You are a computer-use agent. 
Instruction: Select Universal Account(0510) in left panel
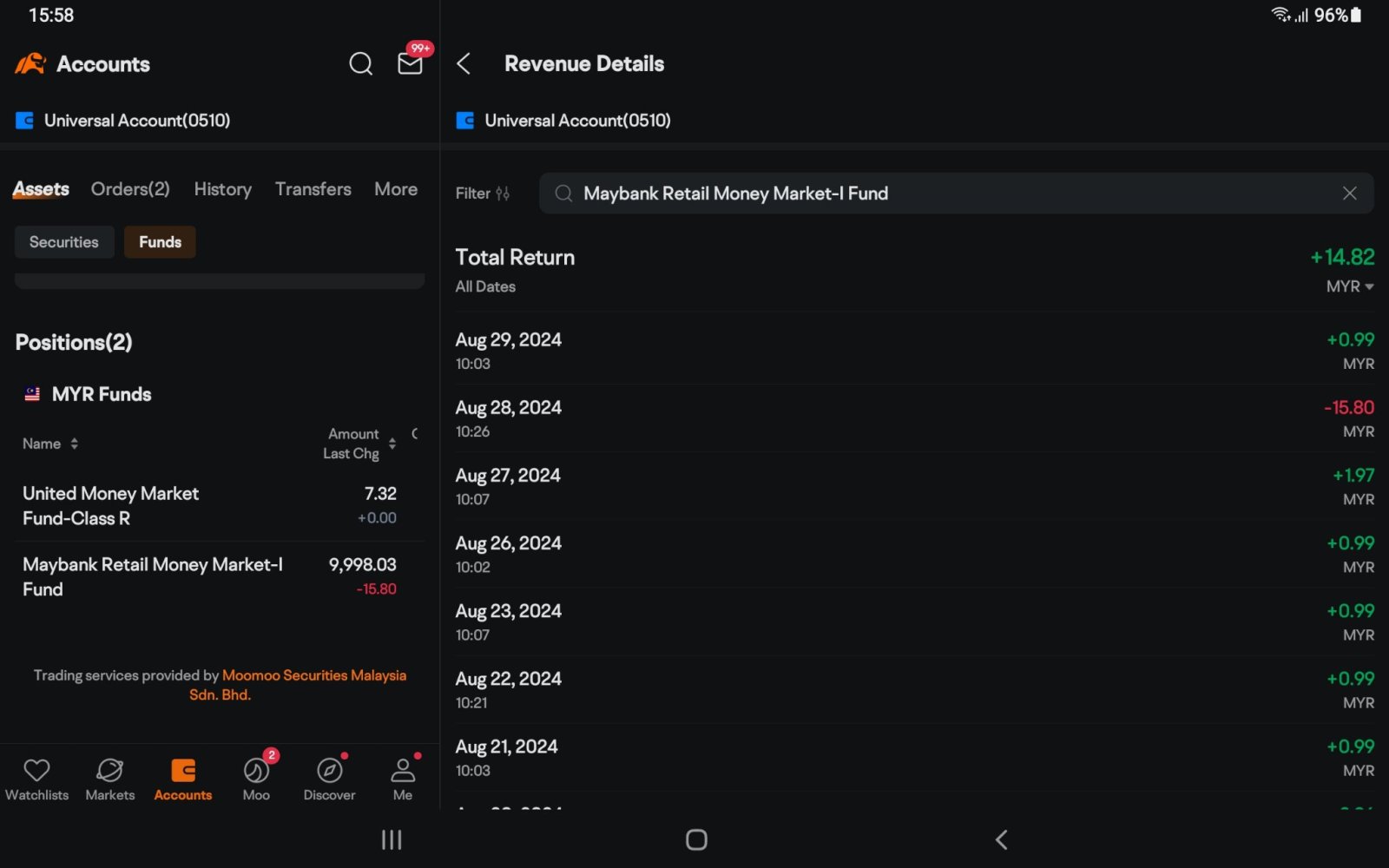click(x=137, y=121)
